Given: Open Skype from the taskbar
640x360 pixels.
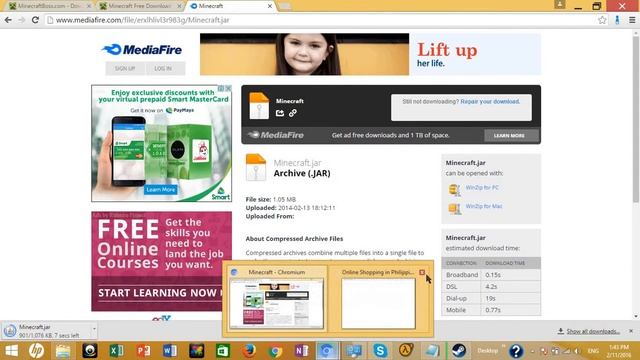Looking at the screenshot, I should [x=380, y=351].
